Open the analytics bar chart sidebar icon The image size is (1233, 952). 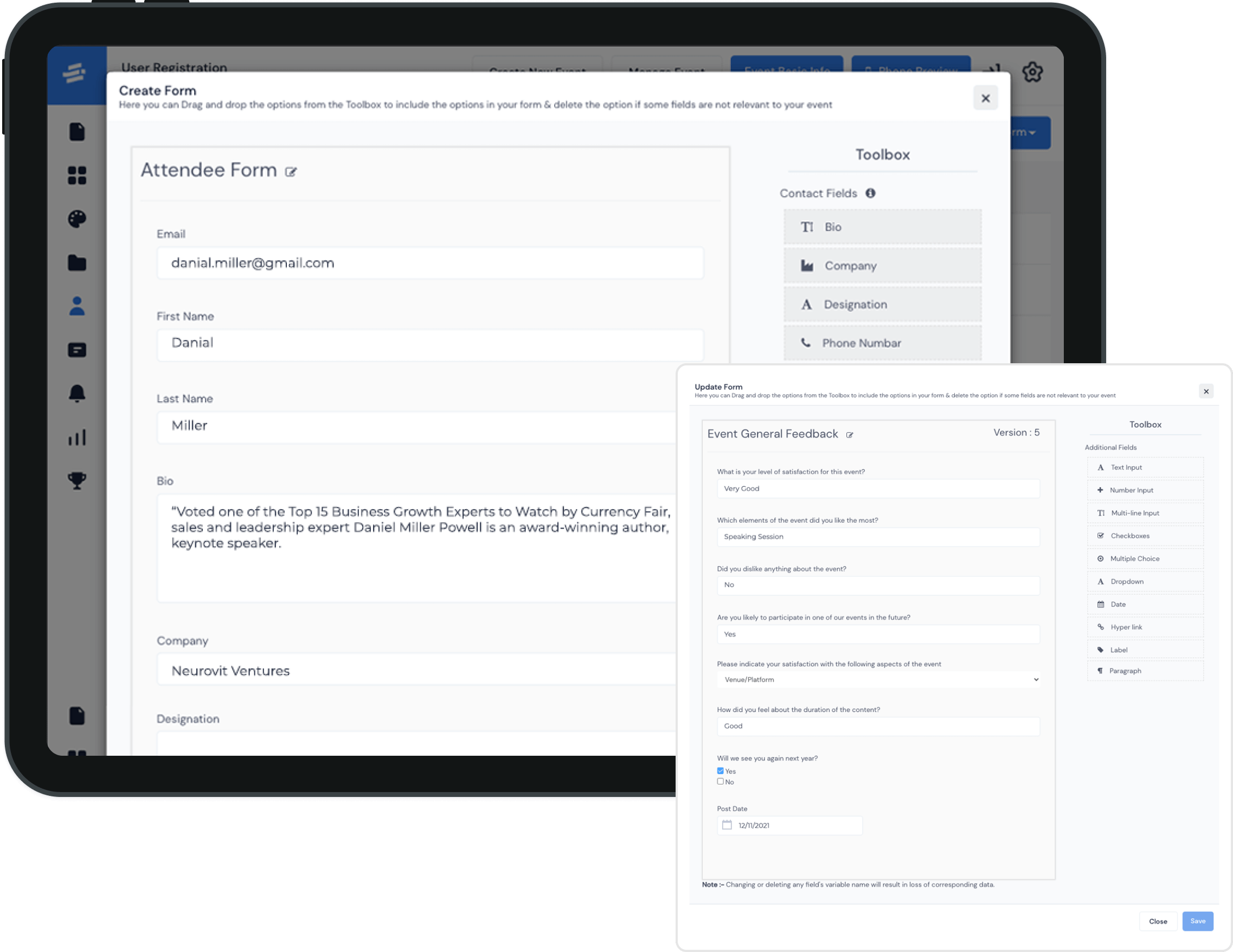point(77,436)
